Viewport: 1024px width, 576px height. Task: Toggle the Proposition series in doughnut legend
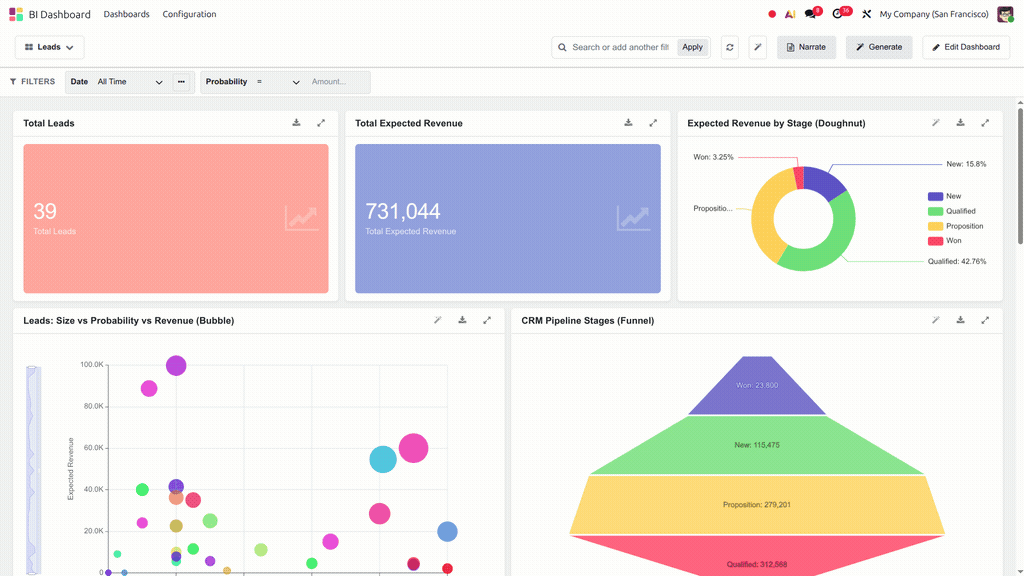tap(955, 226)
